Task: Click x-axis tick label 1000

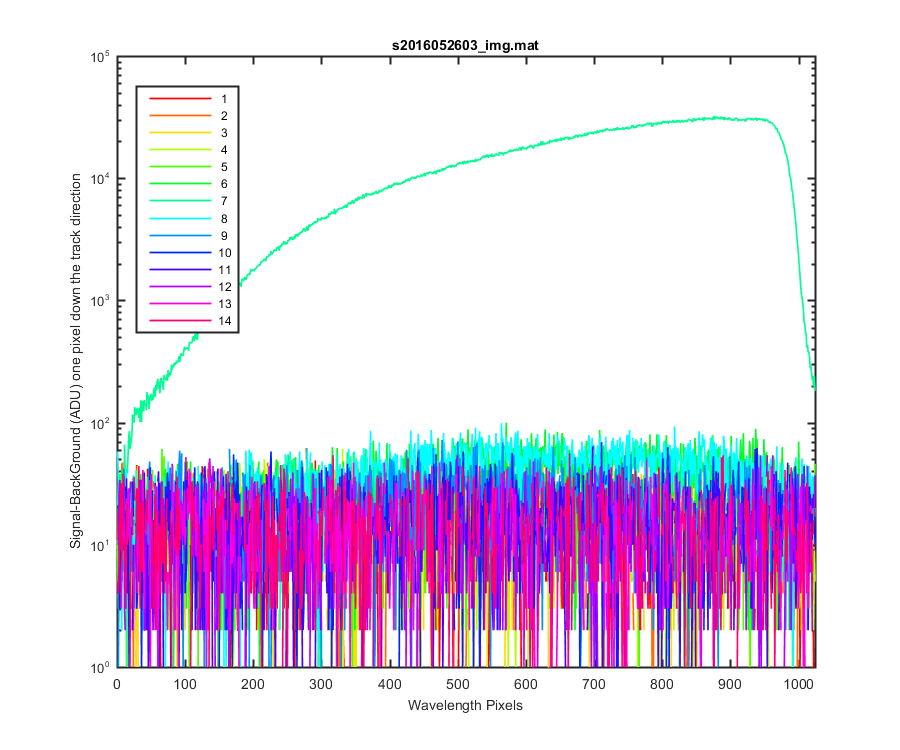Action: pos(798,684)
